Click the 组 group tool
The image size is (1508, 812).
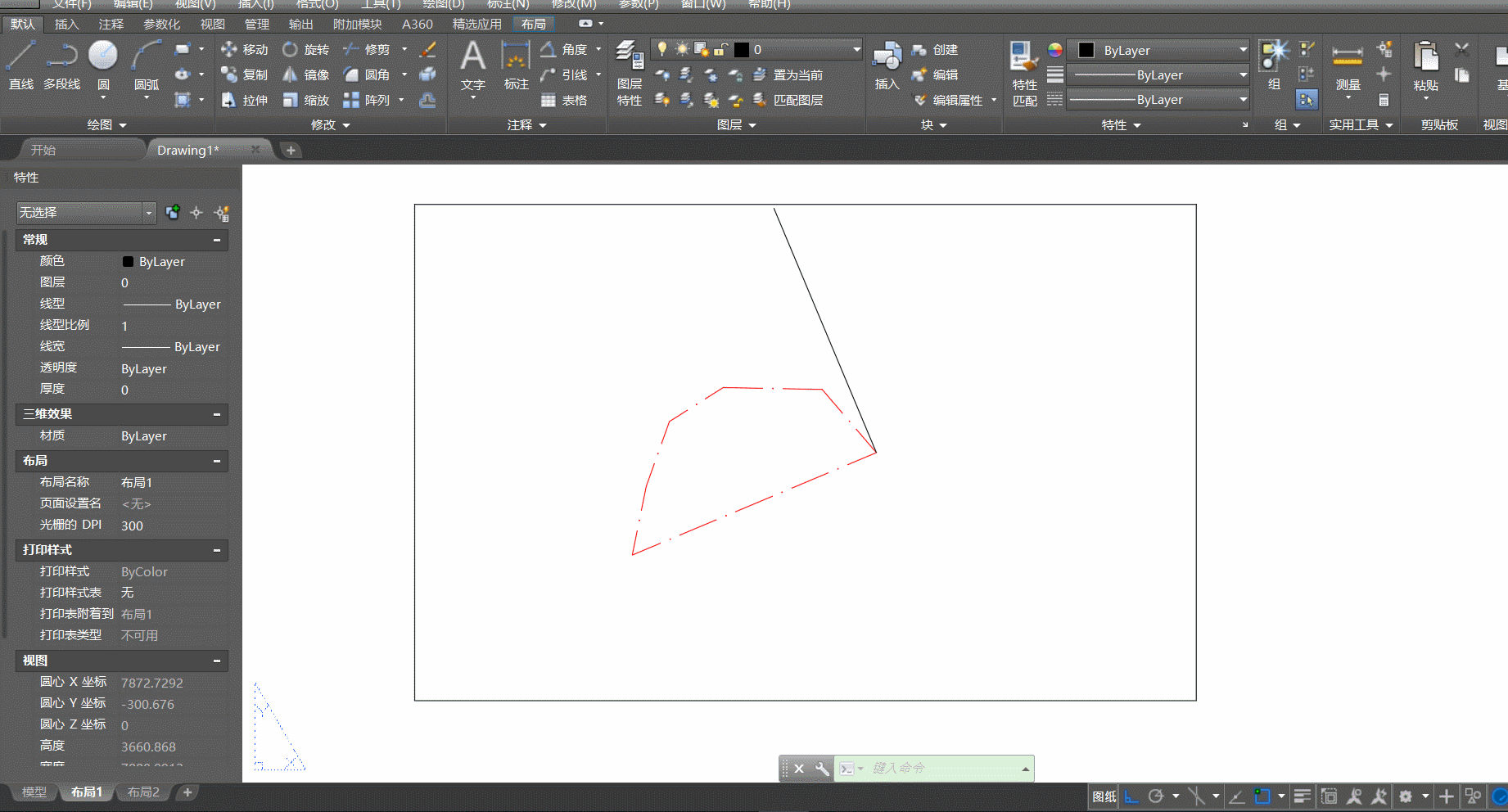point(1274,65)
